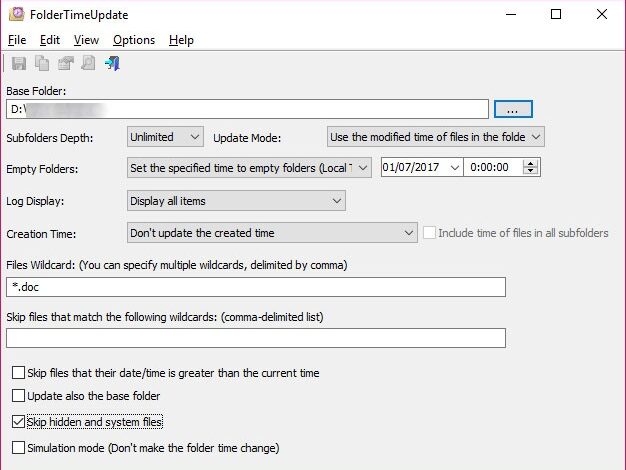Expand the Creation Time dropdown
Viewport: 626px width, 470px height.
(272, 233)
